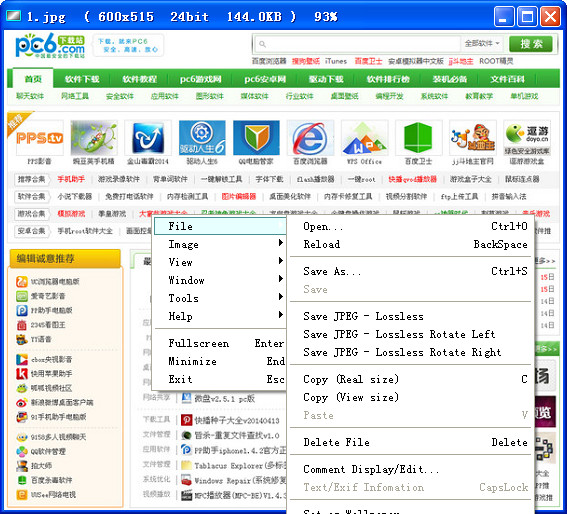Click the blue 2014 antivirus icon
Image resolution: width=567 pixels, height=514 pixels.
tap(148, 138)
